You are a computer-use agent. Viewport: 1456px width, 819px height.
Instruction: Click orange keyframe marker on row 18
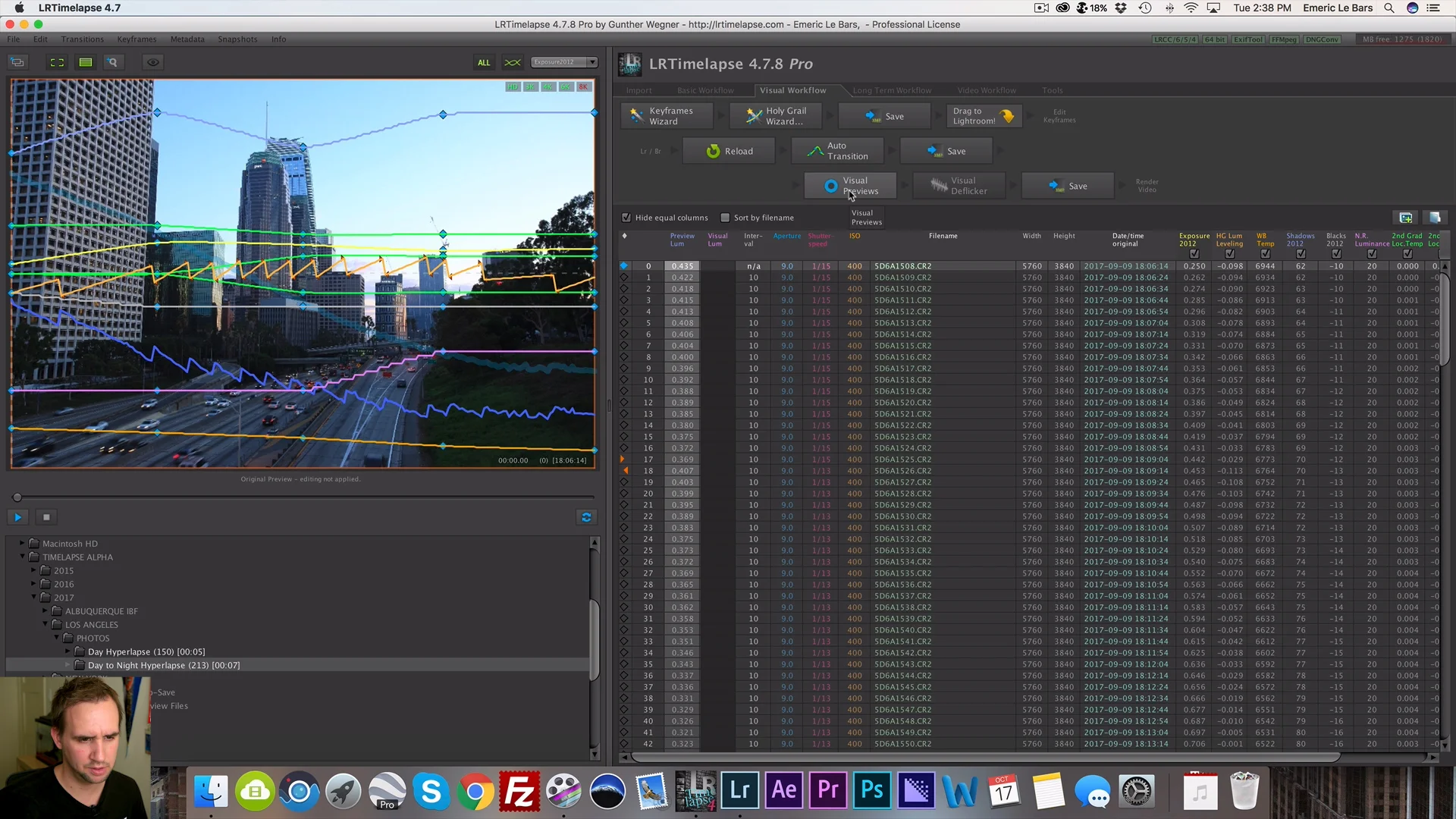(626, 471)
